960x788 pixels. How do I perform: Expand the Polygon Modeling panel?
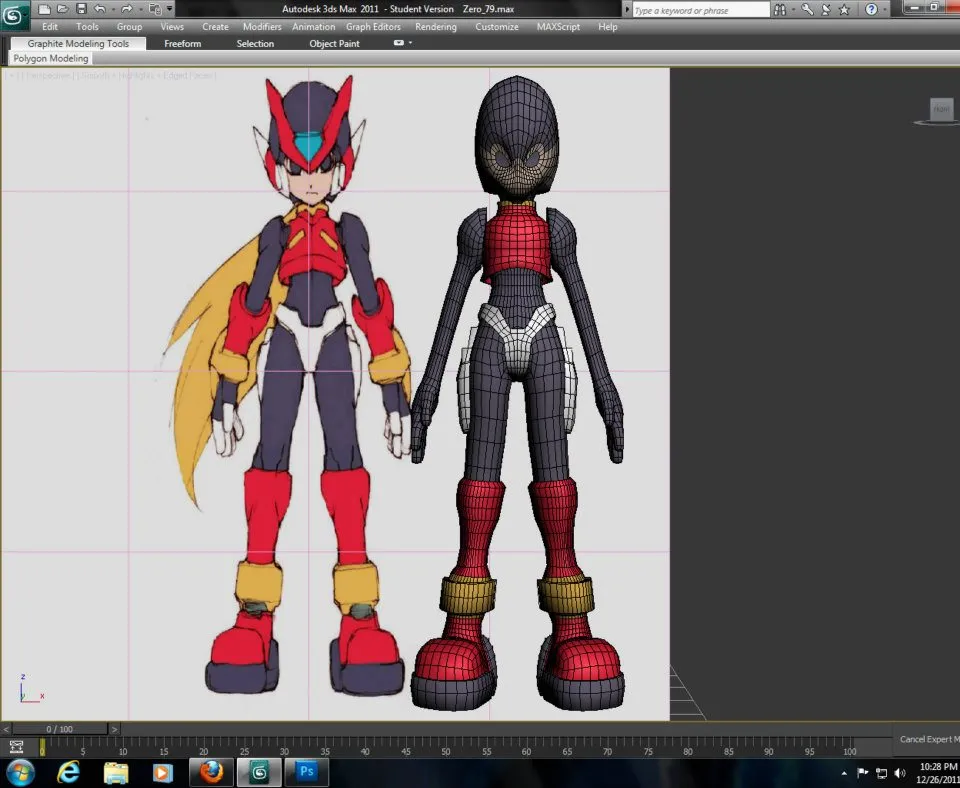[x=50, y=59]
